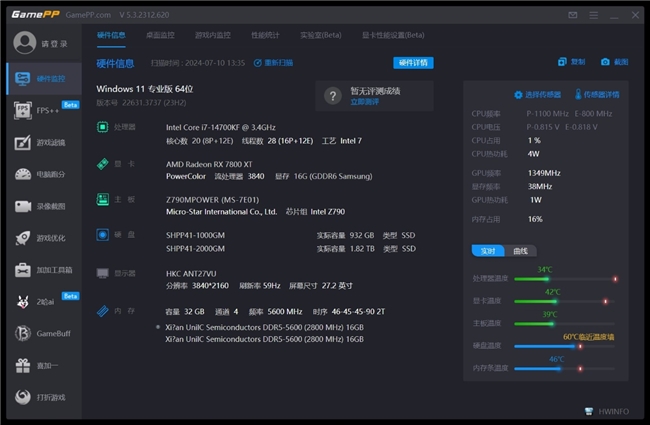The image size is (650, 425).
Task: Click the 复制 copy icon
Action: coord(562,62)
